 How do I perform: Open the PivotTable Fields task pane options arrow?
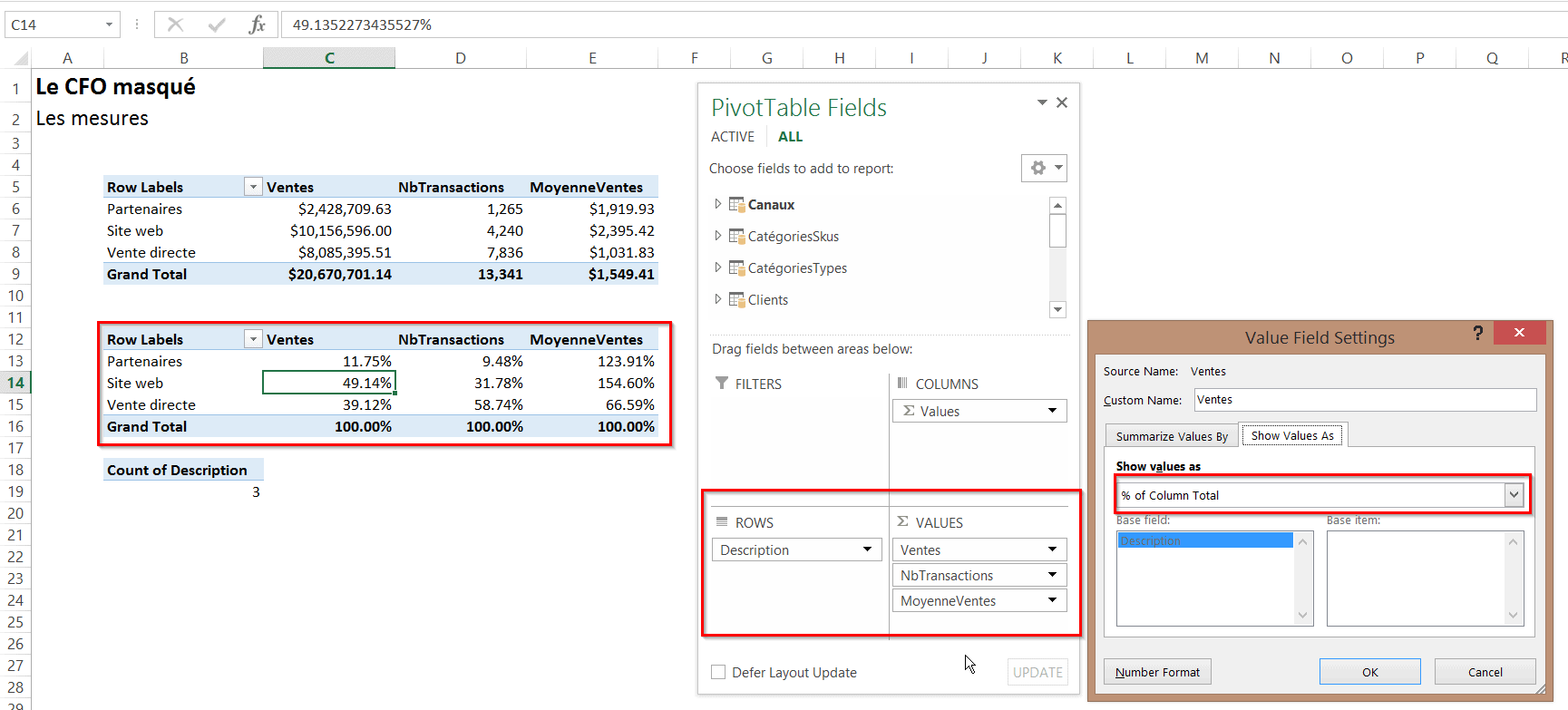pos(1042,102)
